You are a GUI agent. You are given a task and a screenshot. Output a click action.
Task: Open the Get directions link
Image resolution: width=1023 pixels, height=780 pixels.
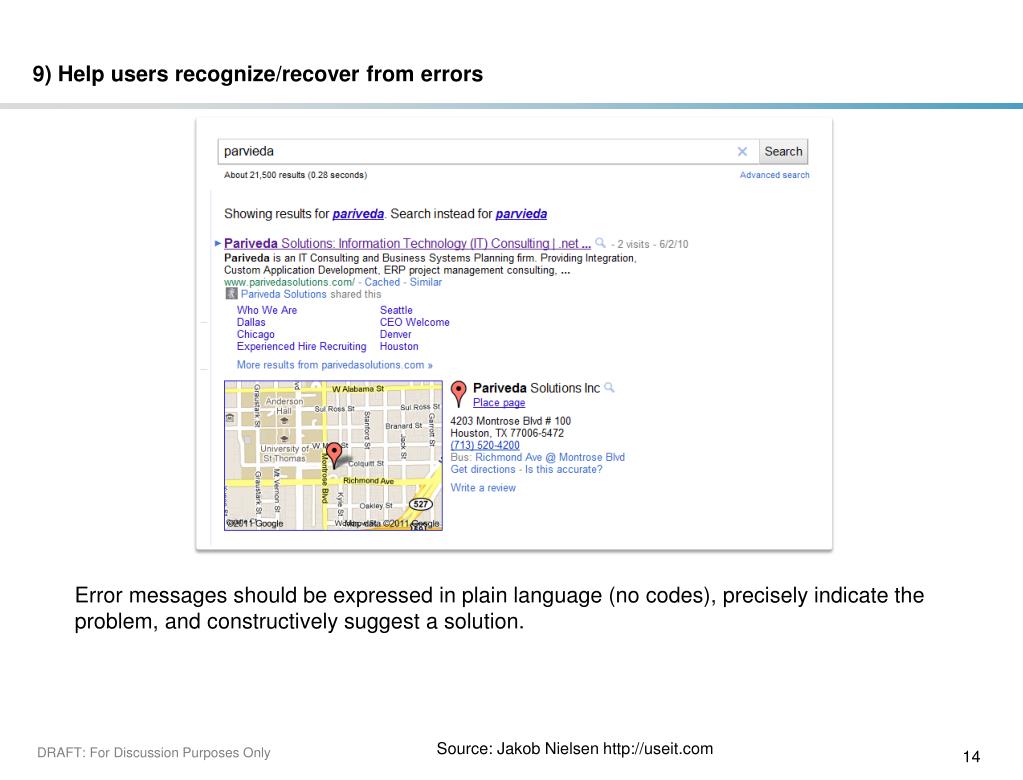[x=483, y=470]
